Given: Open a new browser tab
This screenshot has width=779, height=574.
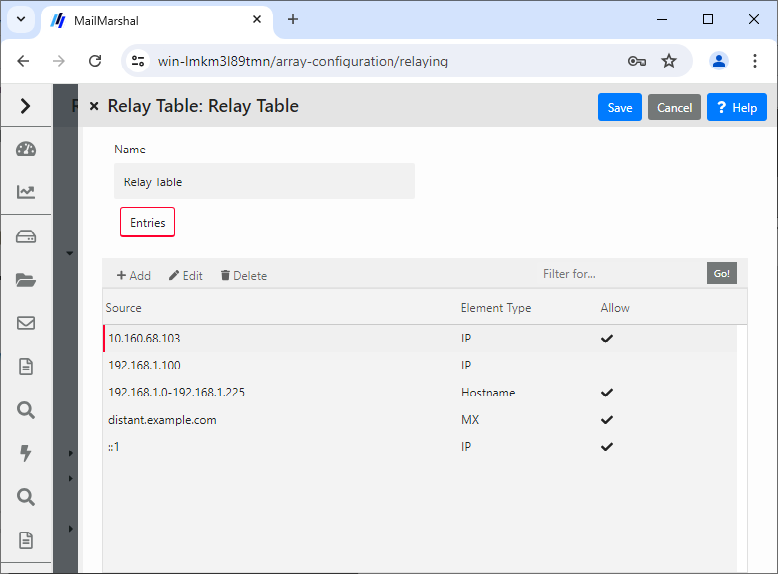Looking at the screenshot, I should pos(293,19).
